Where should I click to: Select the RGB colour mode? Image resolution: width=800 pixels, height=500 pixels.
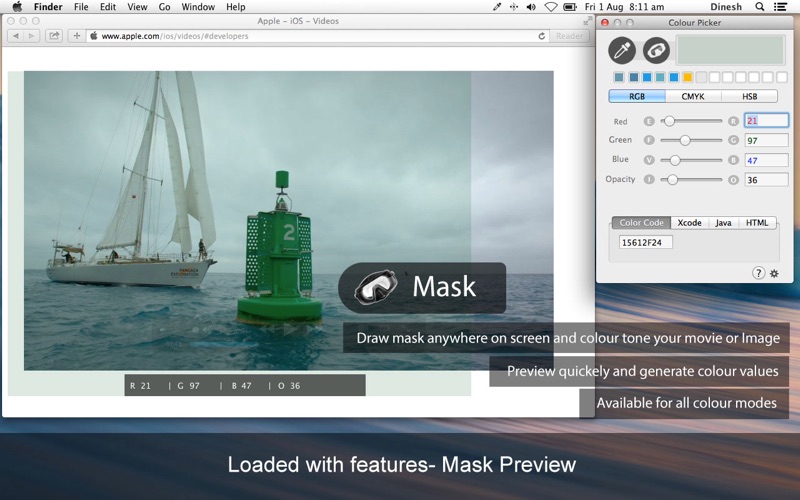click(x=637, y=97)
